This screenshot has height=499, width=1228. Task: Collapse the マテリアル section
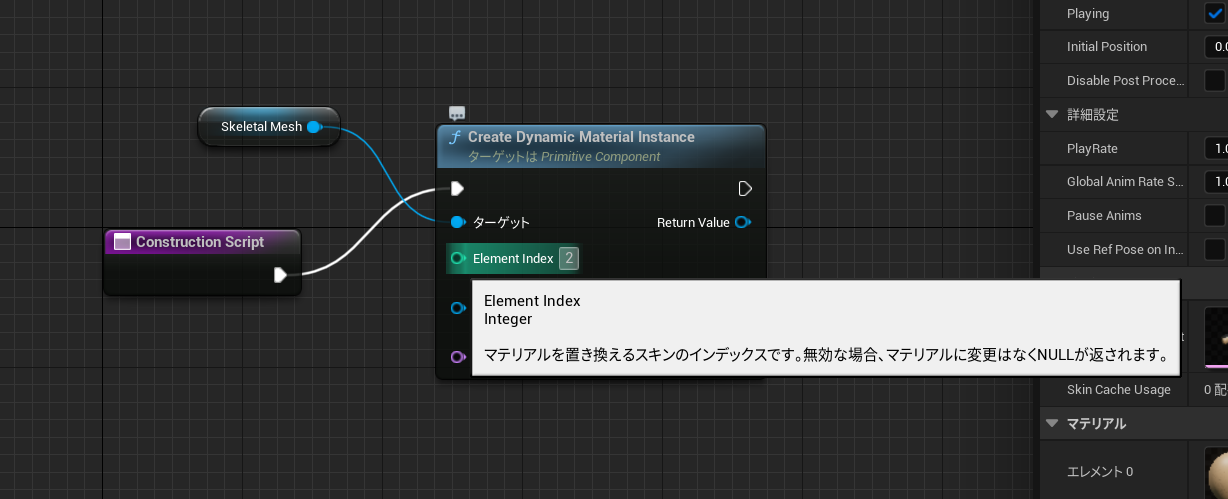point(1052,424)
